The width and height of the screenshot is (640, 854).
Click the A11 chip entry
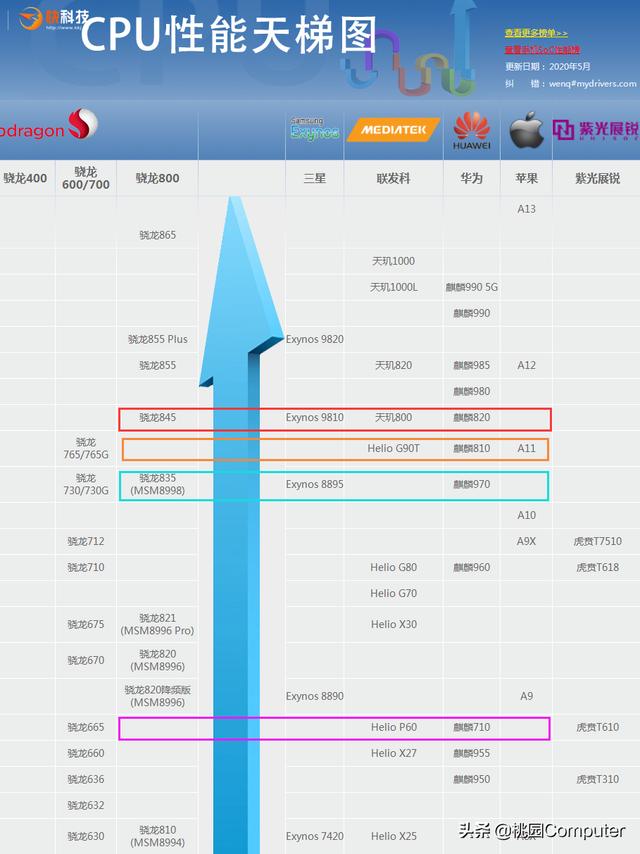coord(526,448)
